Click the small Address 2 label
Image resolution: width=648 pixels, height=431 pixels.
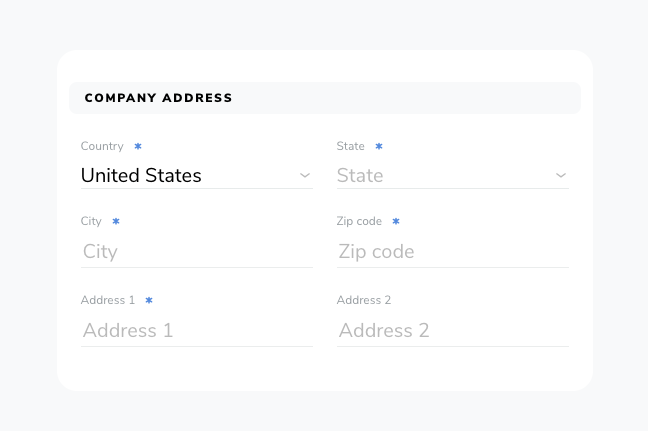click(x=364, y=300)
